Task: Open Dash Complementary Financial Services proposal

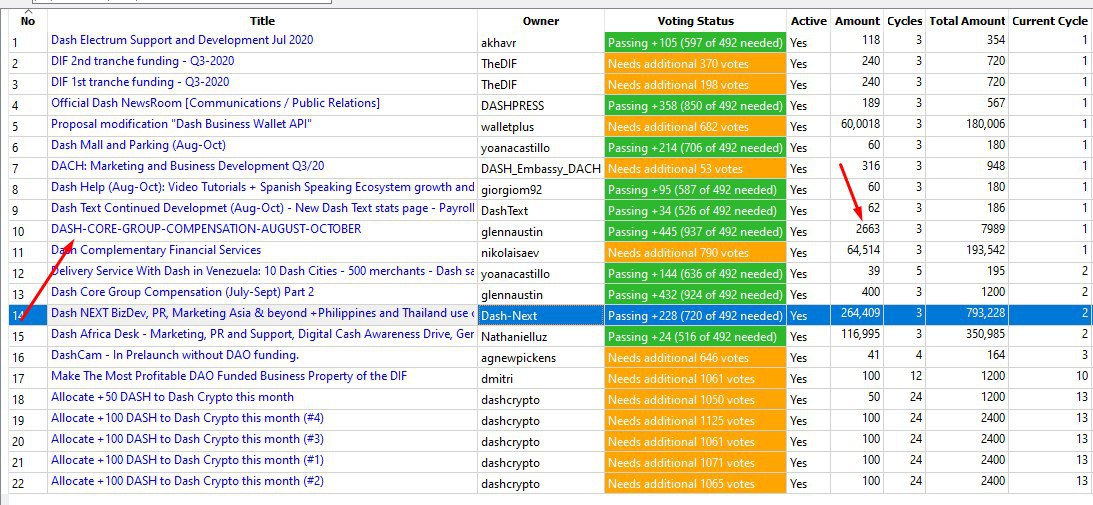Action: [156, 250]
